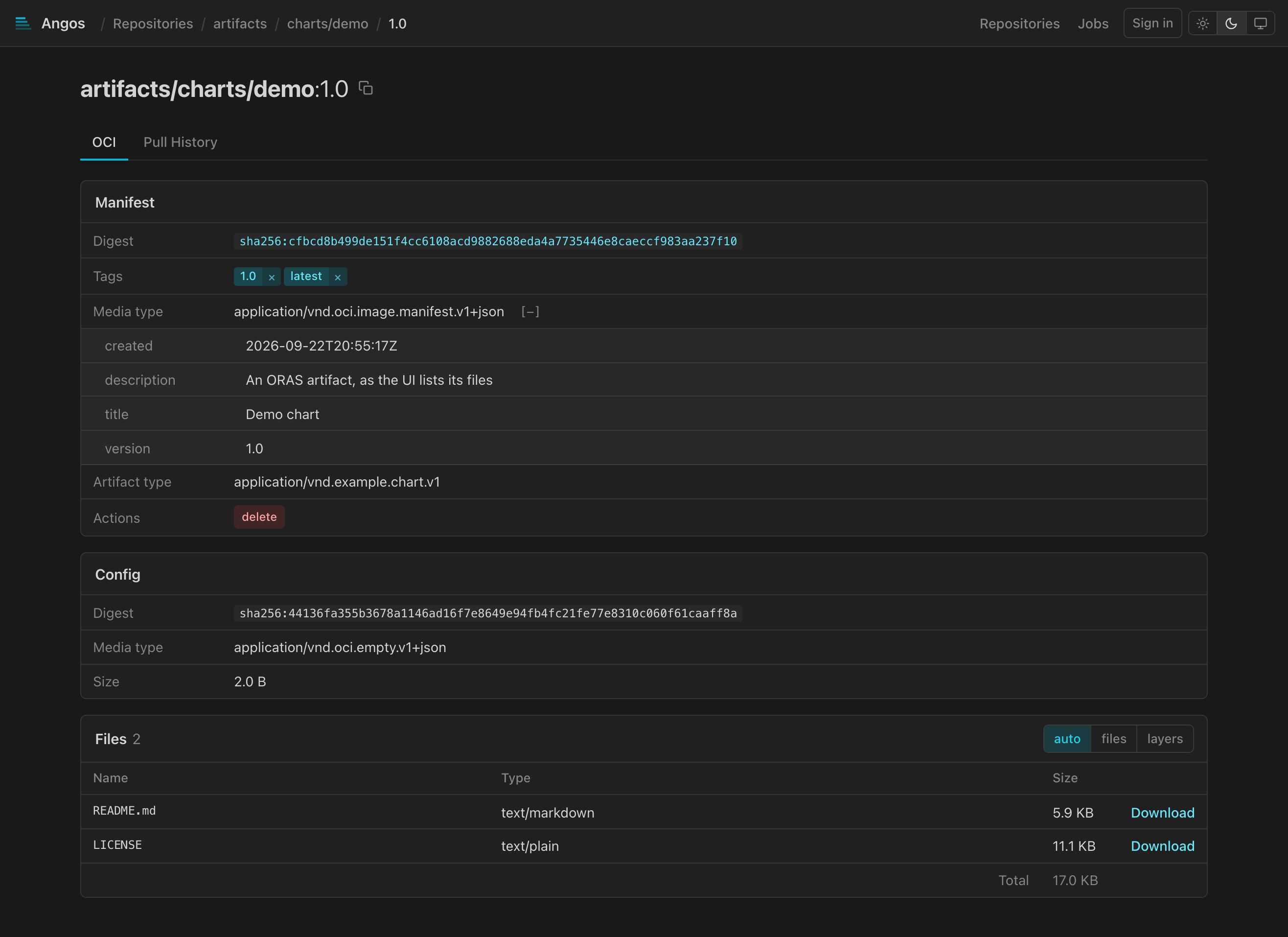Click the latest tag label
1288x937 pixels.
306,276
